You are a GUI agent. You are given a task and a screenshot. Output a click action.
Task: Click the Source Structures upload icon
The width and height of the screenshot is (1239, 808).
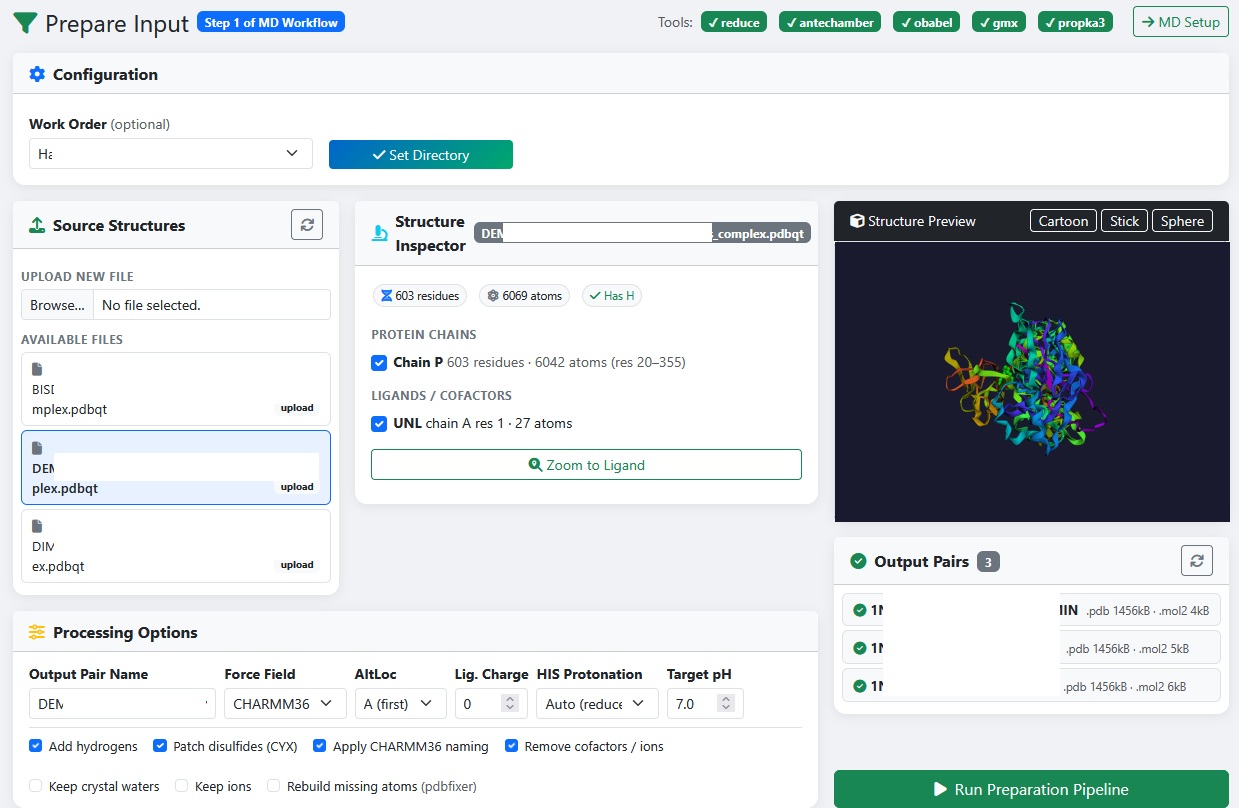point(37,225)
